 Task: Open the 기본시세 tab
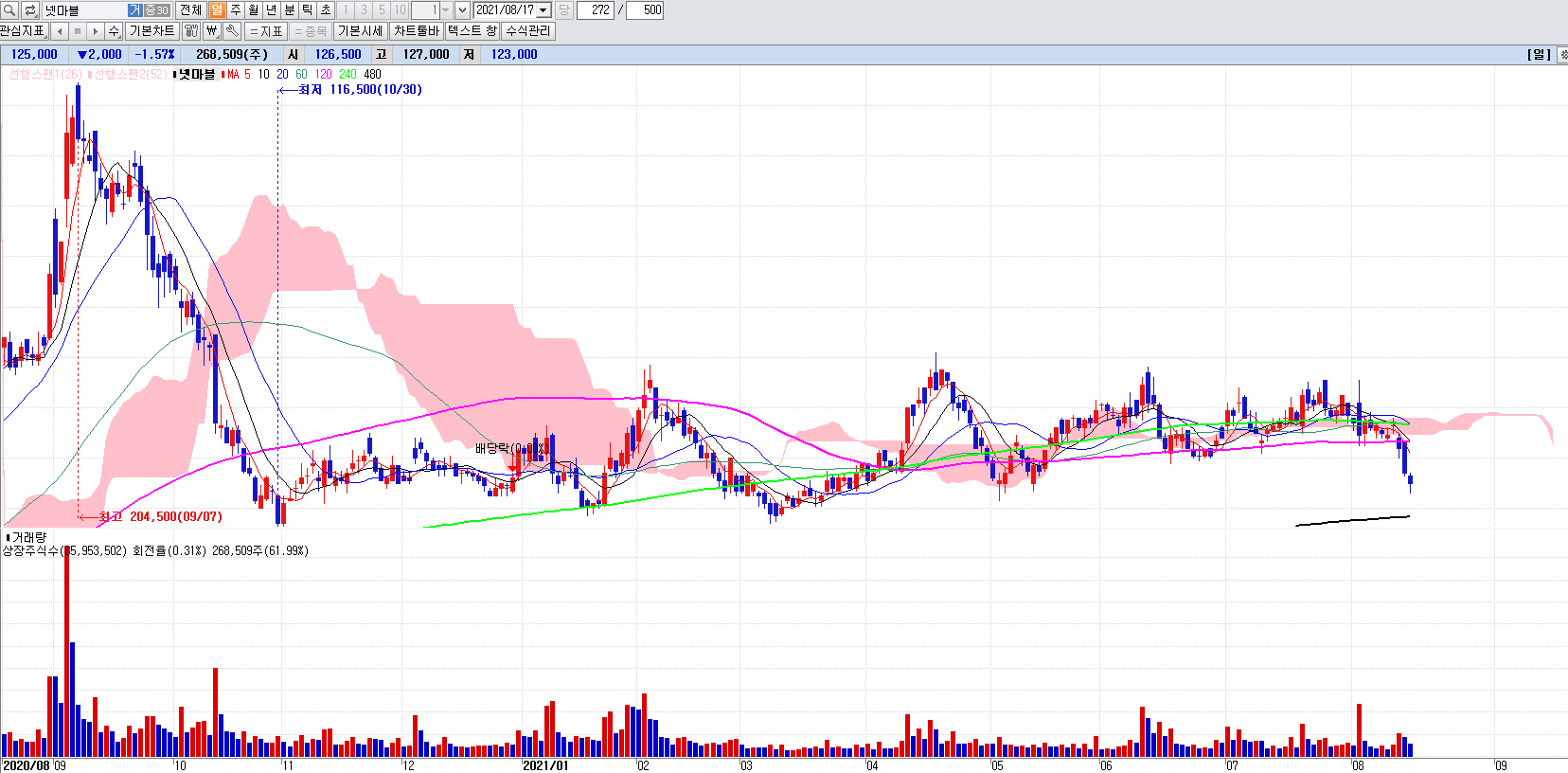pos(361,31)
